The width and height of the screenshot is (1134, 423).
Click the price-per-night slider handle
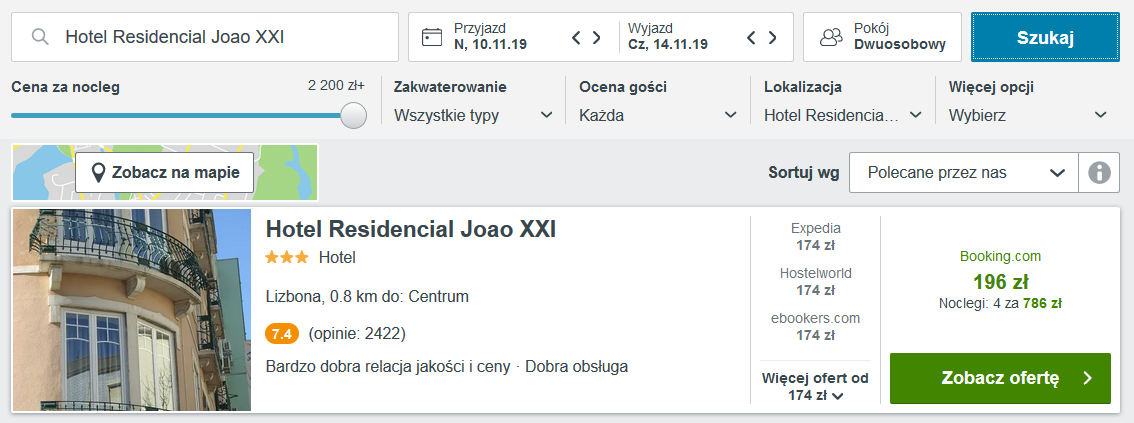coord(354,115)
